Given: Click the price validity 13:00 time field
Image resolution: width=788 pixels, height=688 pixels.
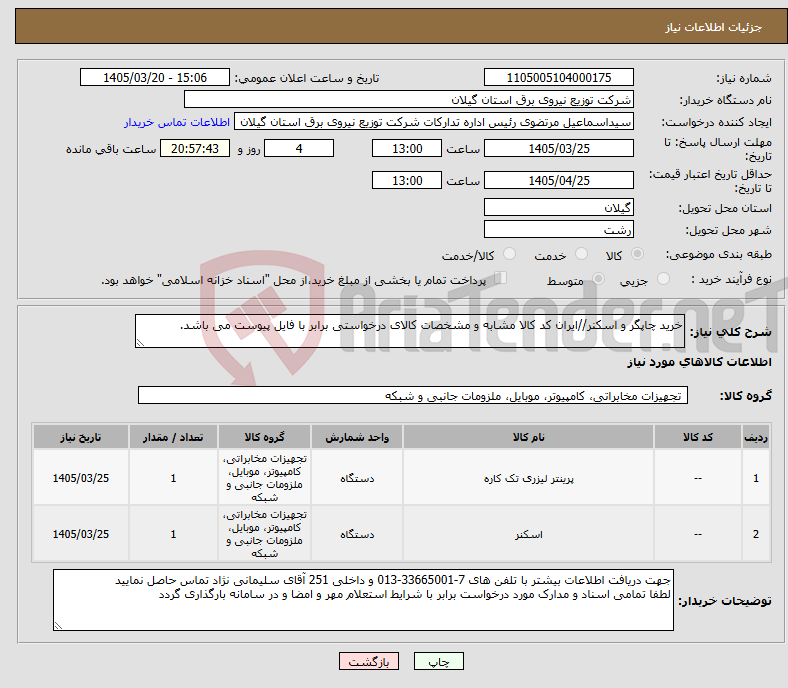Looking at the screenshot, I should coord(407,180).
